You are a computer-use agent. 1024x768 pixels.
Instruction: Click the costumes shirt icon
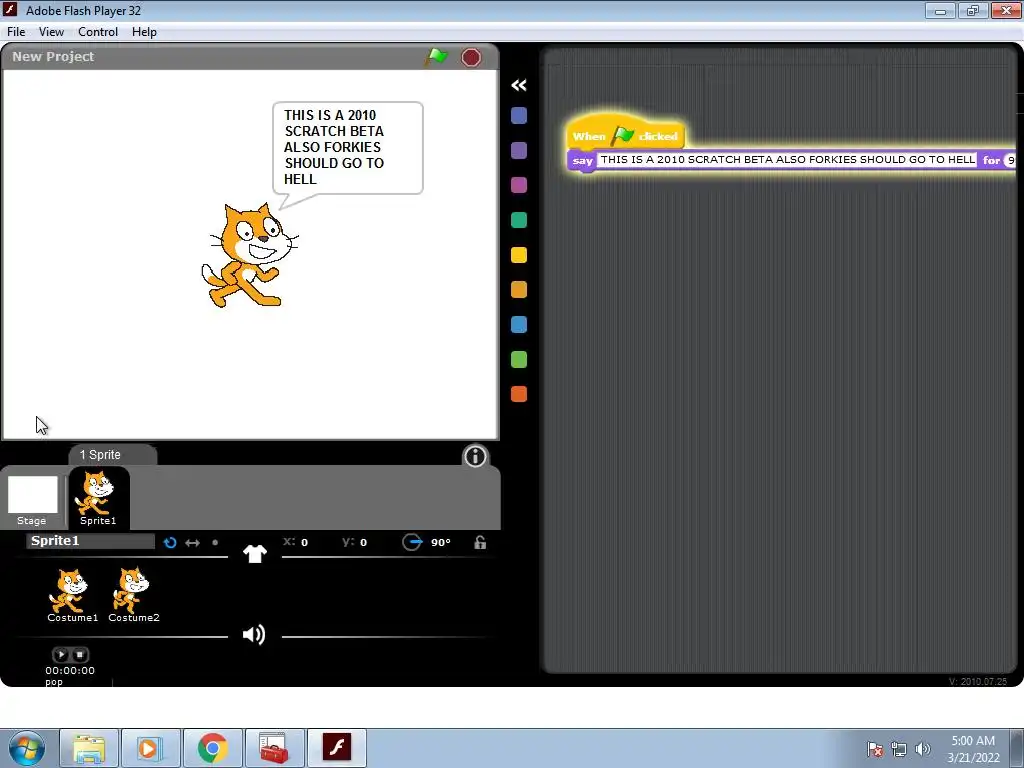point(255,554)
